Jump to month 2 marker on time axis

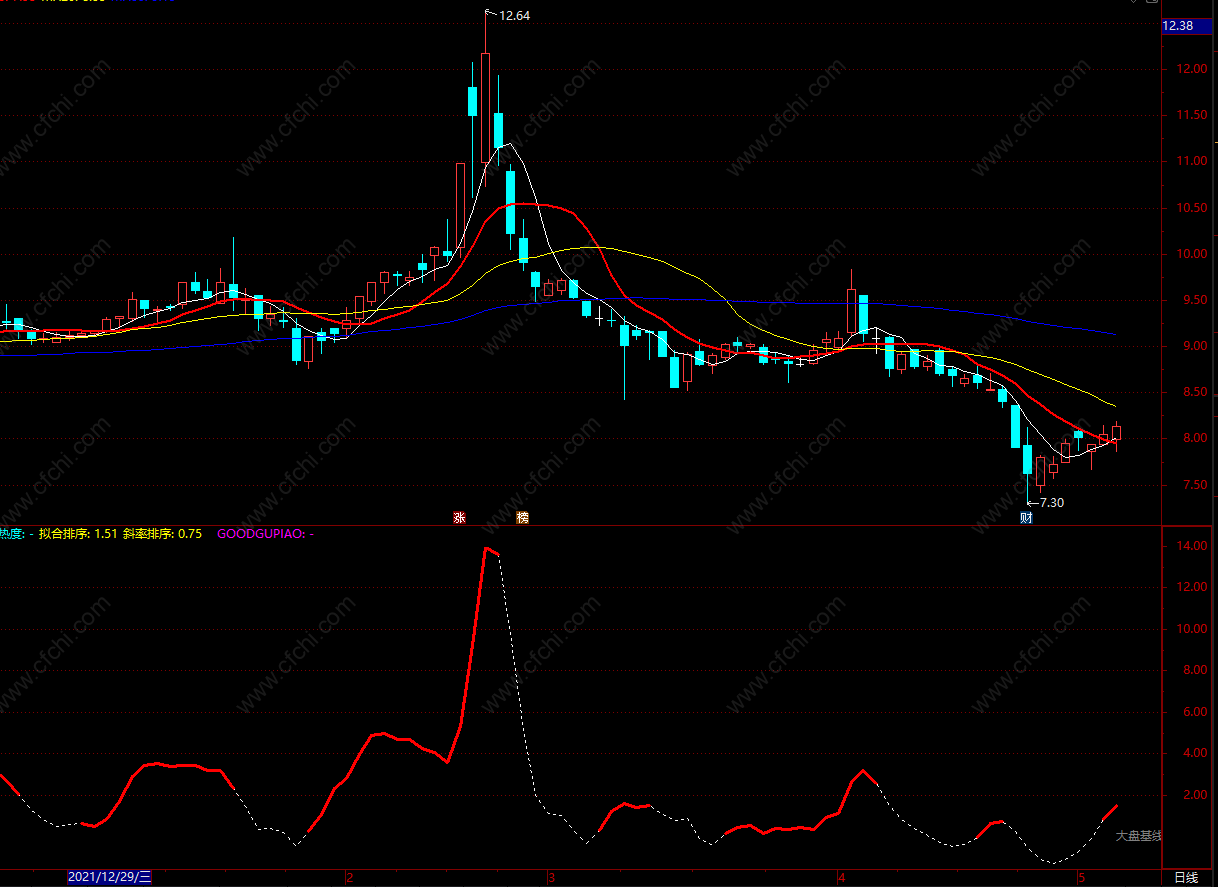coord(349,878)
